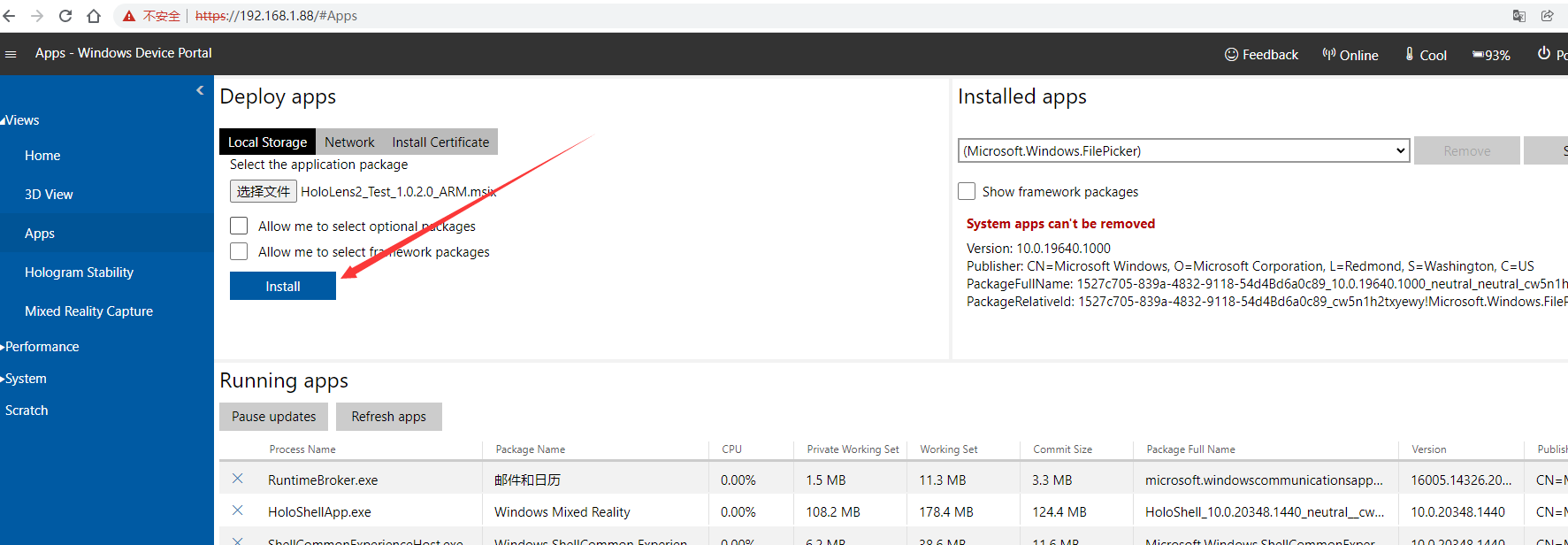Collapse the left navigation sidebar

[x=200, y=90]
